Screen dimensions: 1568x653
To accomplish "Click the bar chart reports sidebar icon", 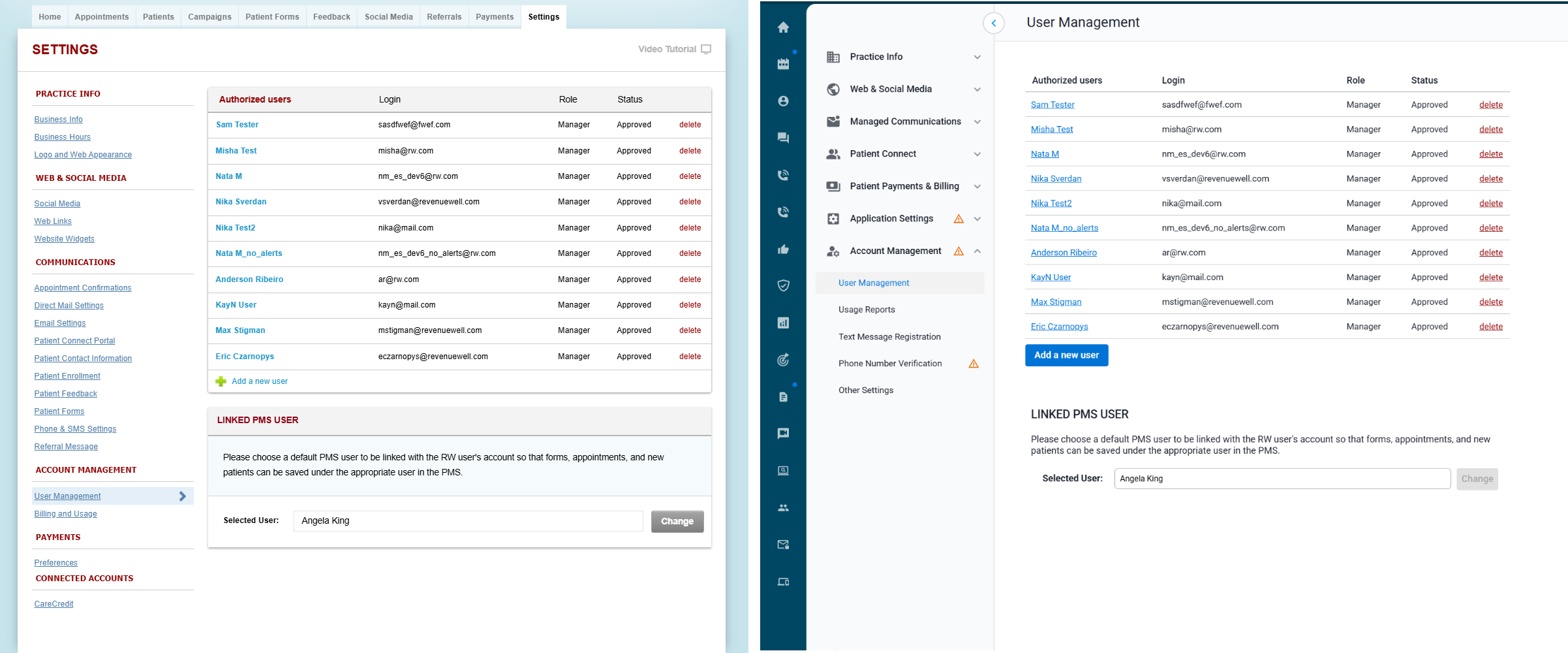I will pyautogui.click(x=783, y=323).
